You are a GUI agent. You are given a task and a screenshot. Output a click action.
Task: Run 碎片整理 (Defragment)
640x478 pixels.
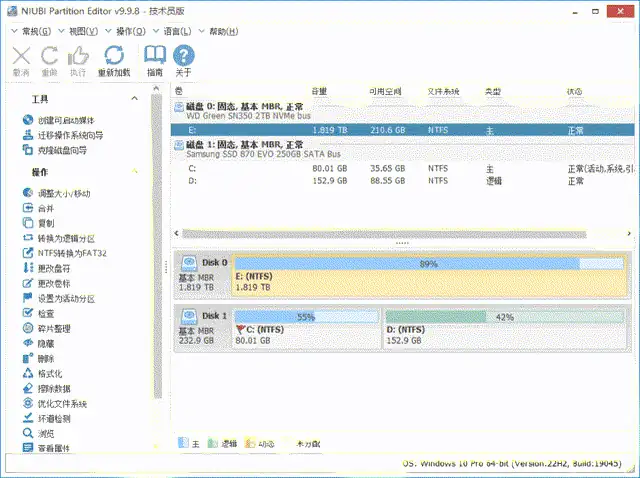[x=47, y=328]
